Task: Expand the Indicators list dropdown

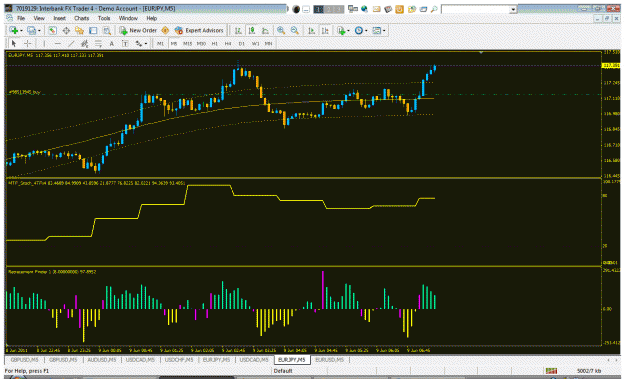Action: [x=348, y=31]
